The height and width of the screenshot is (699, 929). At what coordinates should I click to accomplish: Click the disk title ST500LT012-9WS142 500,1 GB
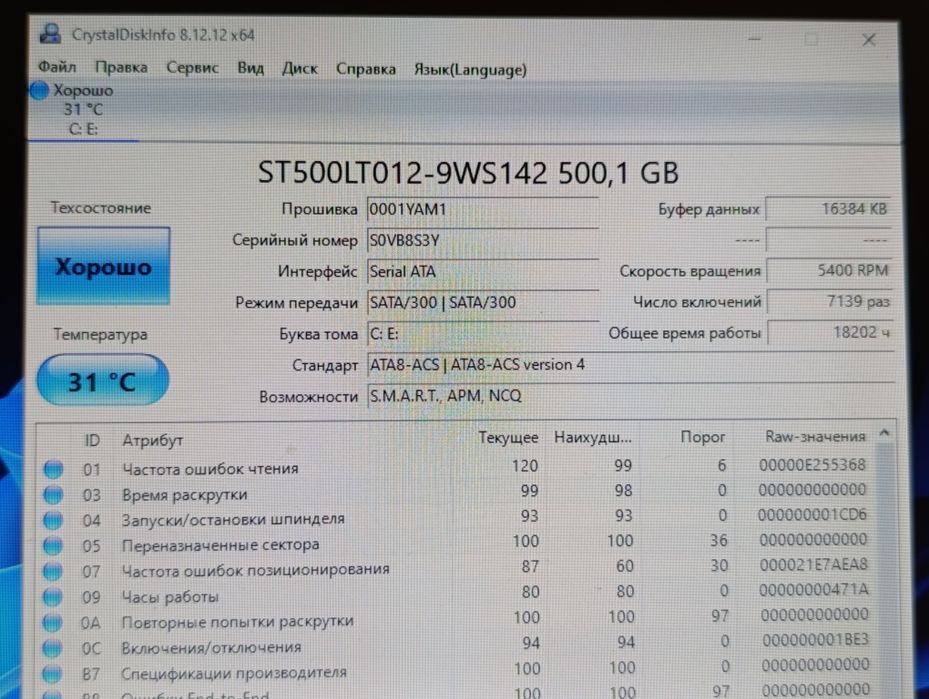coord(468,174)
